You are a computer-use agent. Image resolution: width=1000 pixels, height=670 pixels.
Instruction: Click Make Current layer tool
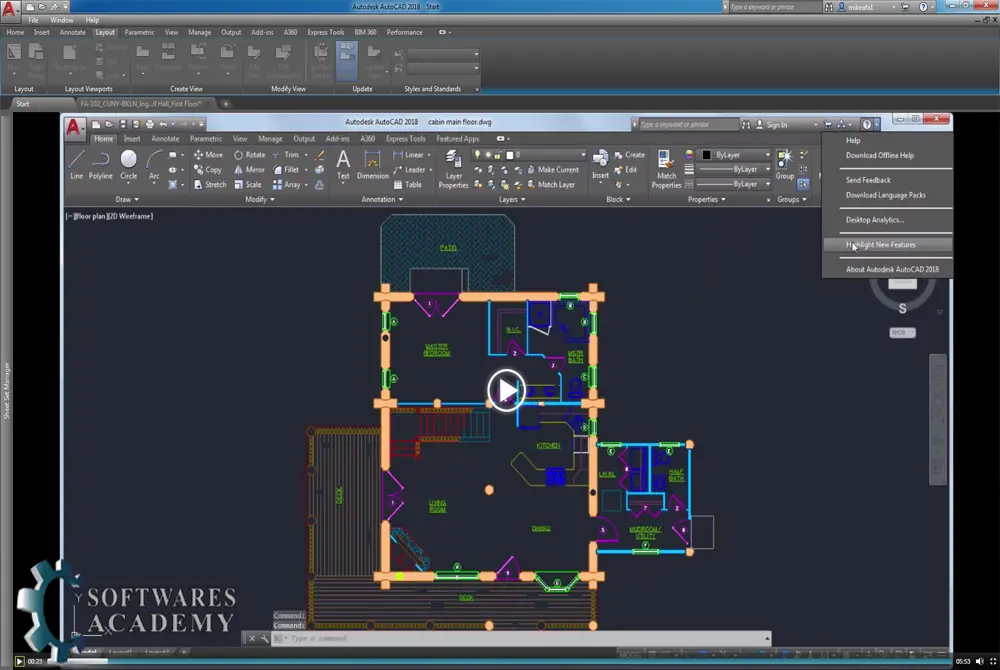pos(553,170)
